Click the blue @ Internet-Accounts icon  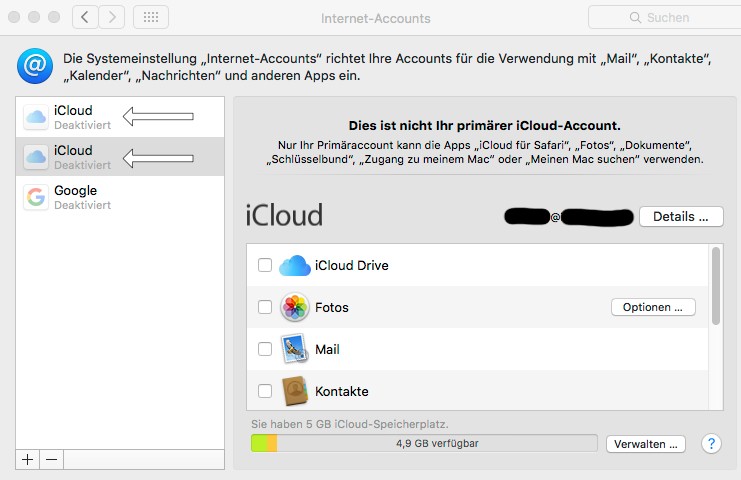pos(35,66)
